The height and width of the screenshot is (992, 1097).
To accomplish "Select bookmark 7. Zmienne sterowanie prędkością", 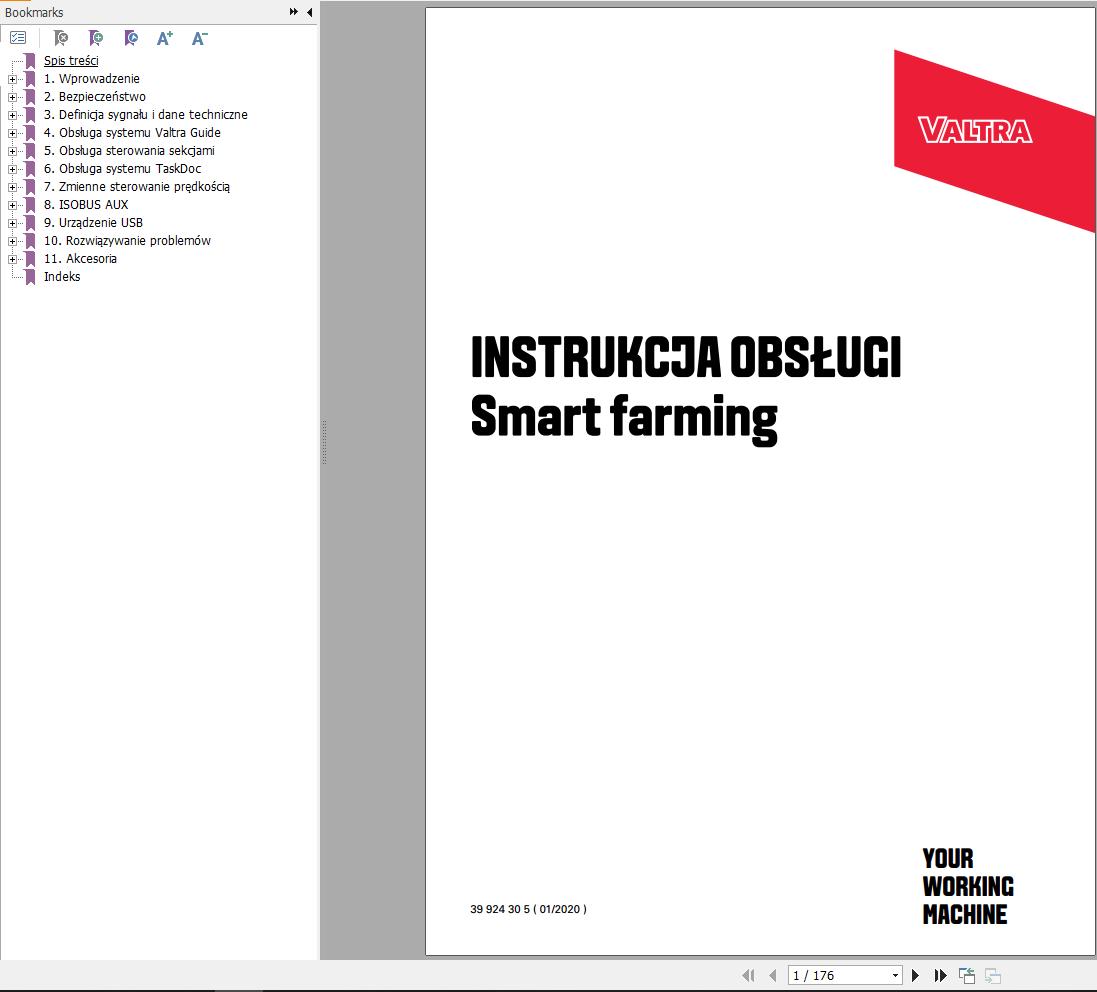I will tap(136, 187).
